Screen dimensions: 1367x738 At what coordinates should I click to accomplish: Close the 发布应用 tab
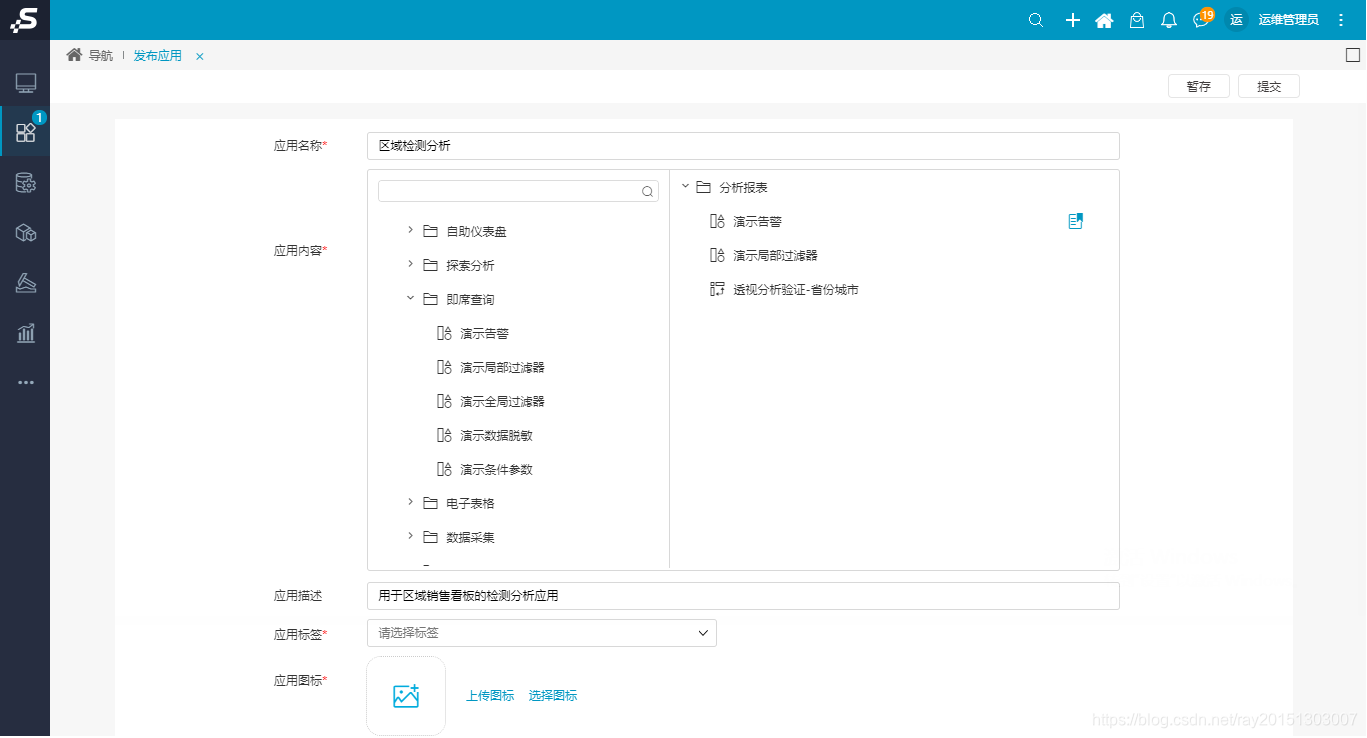click(x=200, y=56)
